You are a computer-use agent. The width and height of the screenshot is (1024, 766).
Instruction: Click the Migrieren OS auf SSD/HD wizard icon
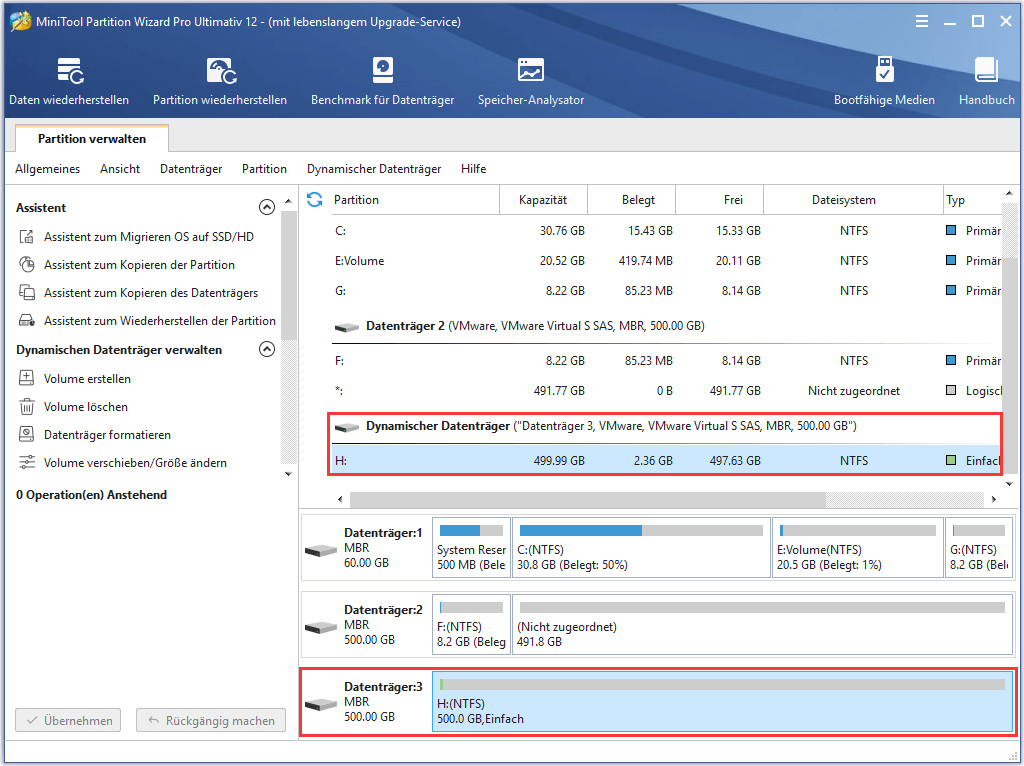pyautogui.click(x=27, y=236)
